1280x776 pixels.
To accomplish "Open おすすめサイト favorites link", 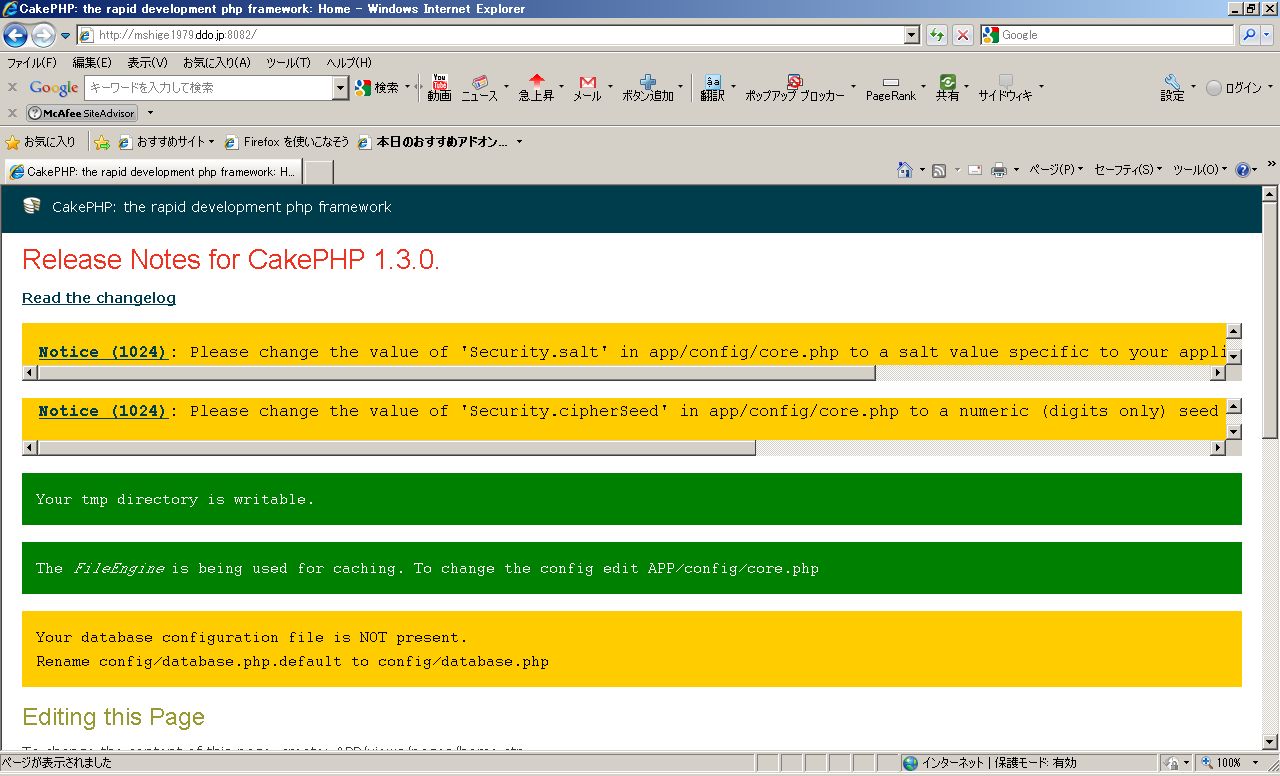I will pos(166,142).
